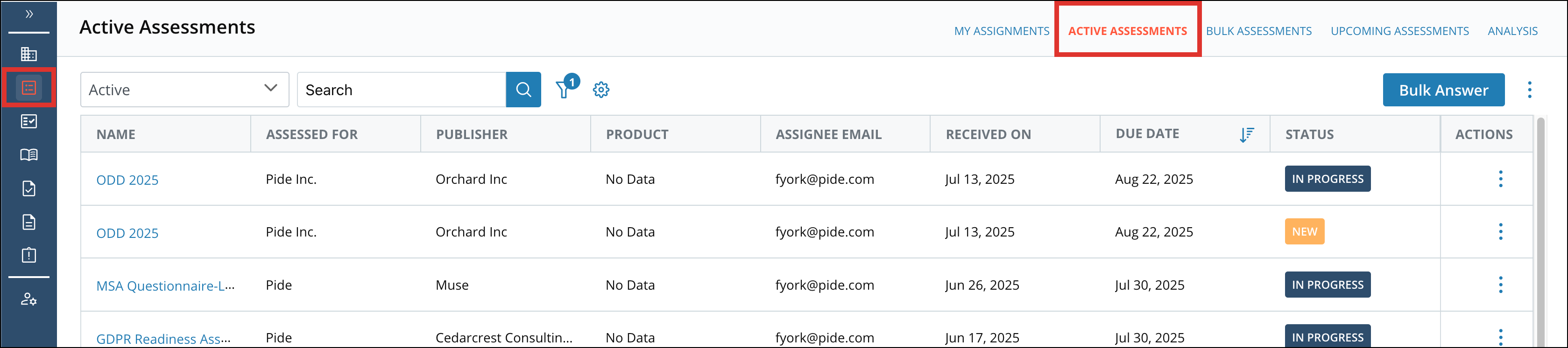Click Cedarcrest Consultin... publisher cell
The height and width of the screenshot is (348, 1568).
click(x=504, y=338)
